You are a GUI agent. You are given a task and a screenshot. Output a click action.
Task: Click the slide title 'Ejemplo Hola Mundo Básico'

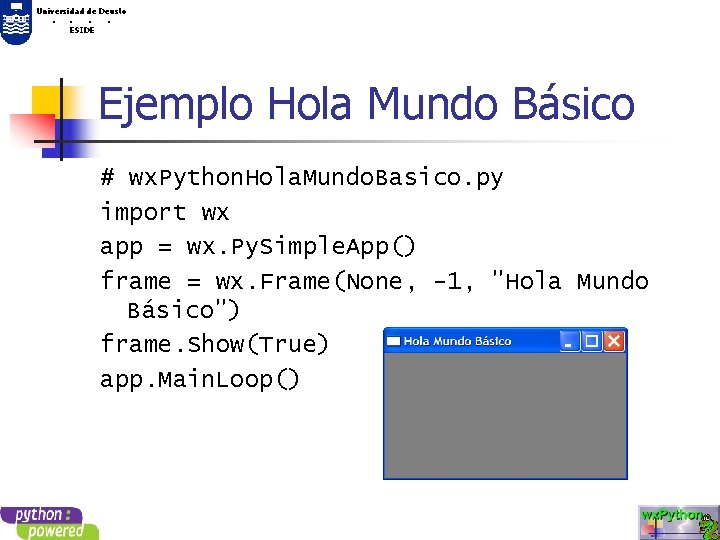(x=366, y=105)
